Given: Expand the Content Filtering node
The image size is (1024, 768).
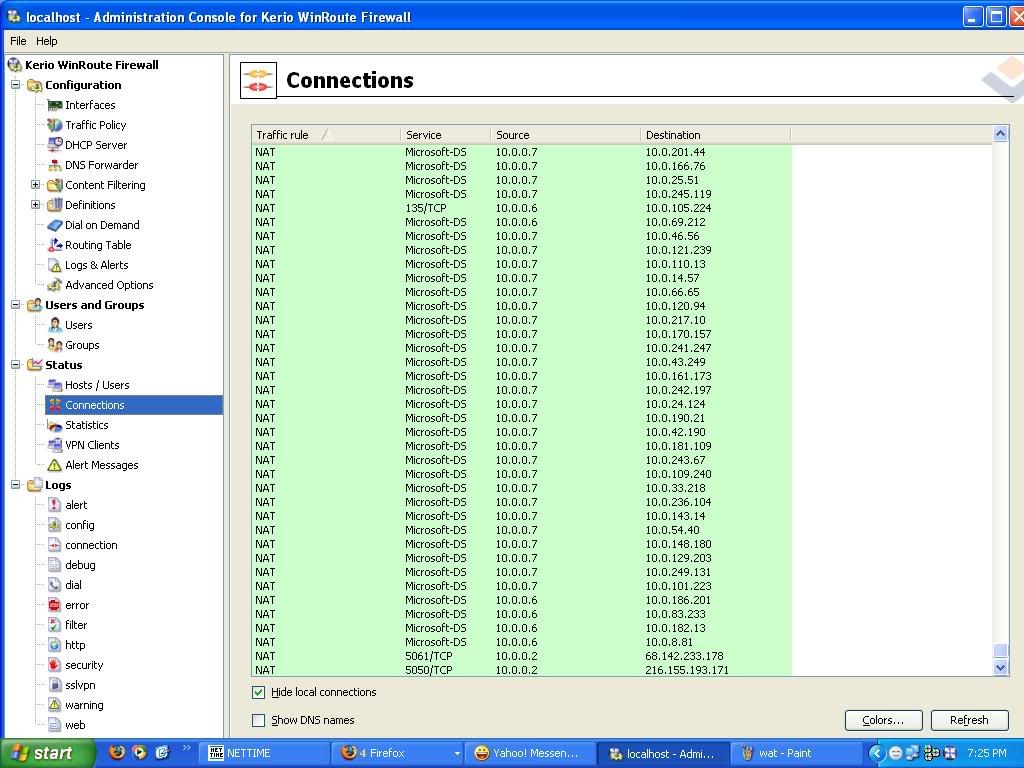Looking at the screenshot, I should click(35, 185).
